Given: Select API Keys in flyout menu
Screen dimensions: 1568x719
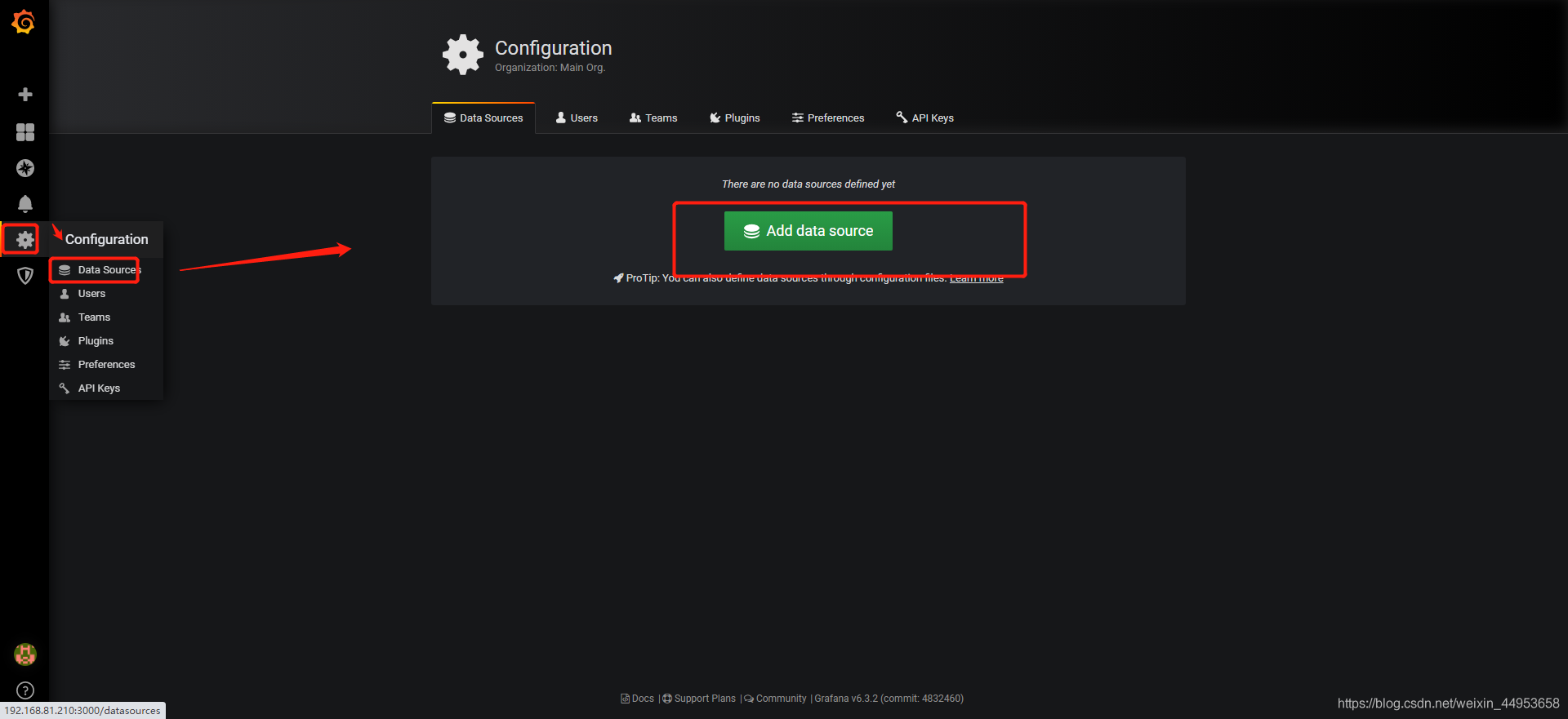Looking at the screenshot, I should [106, 388].
